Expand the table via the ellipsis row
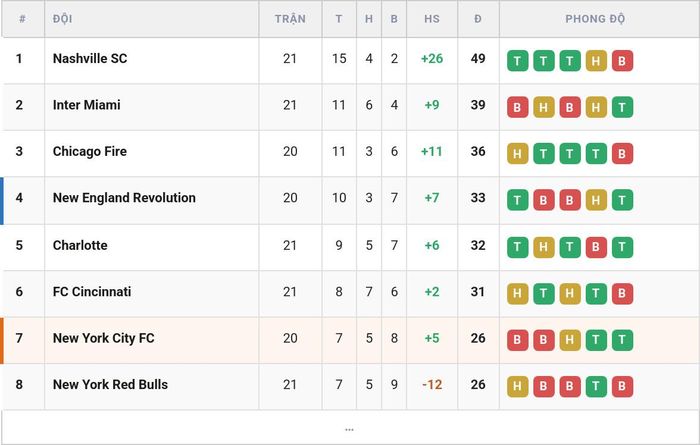The image size is (700, 445). 349,429
